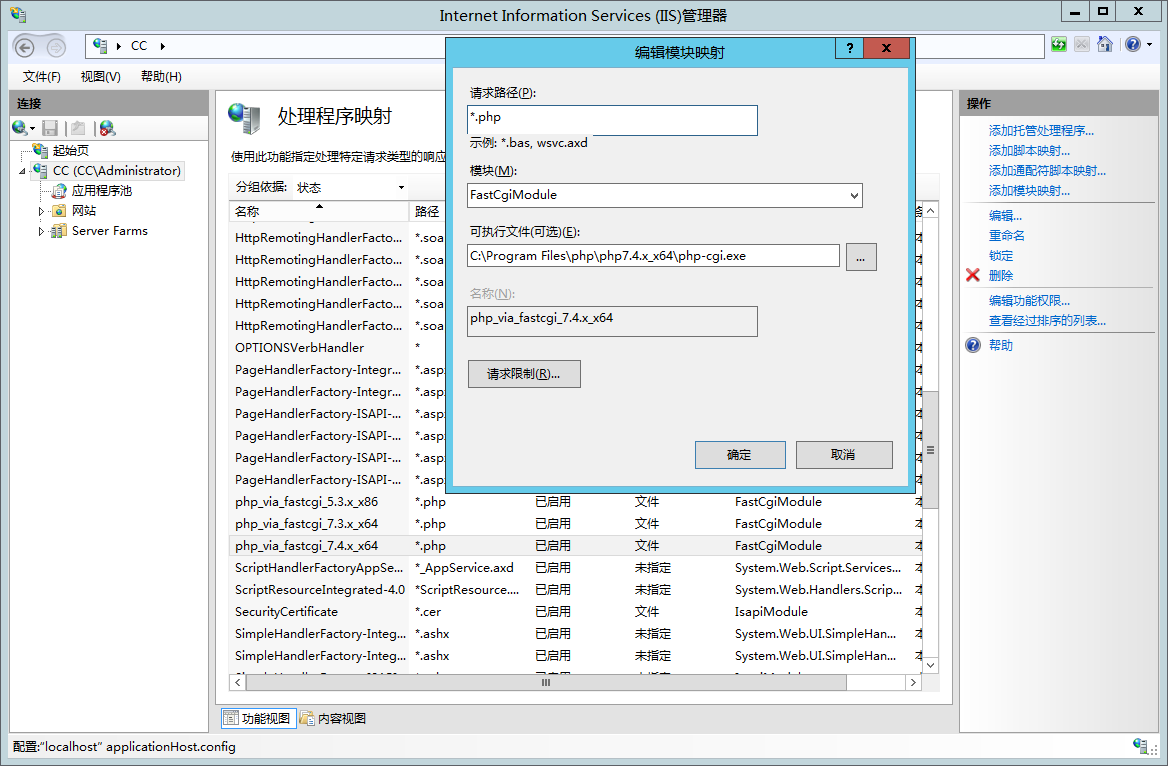Click Add Managed Handler (添加托管处理程序) link
The width and height of the screenshot is (1168, 766).
click(x=1041, y=130)
